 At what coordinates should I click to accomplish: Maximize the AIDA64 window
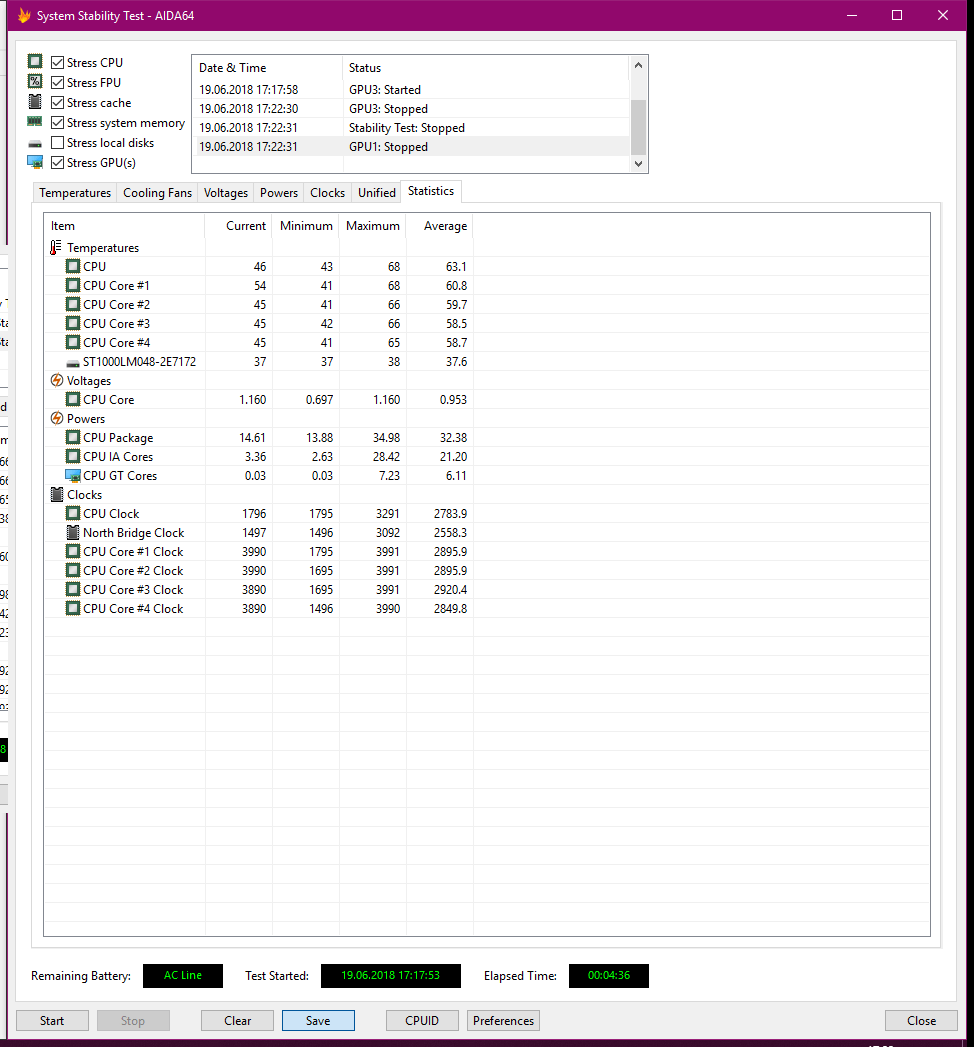[x=897, y=15]
